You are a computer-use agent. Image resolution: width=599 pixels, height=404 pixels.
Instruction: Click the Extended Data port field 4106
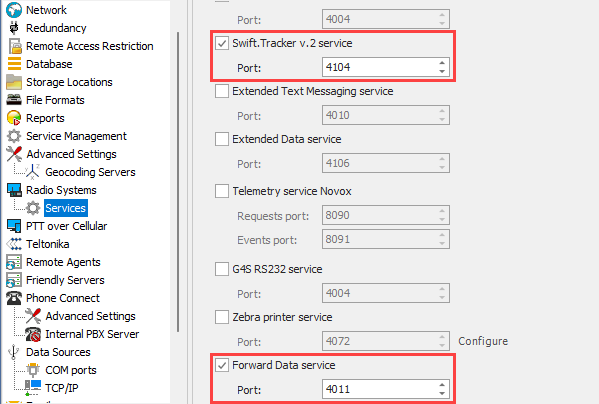pyautogui.click(x=386, y=163)
